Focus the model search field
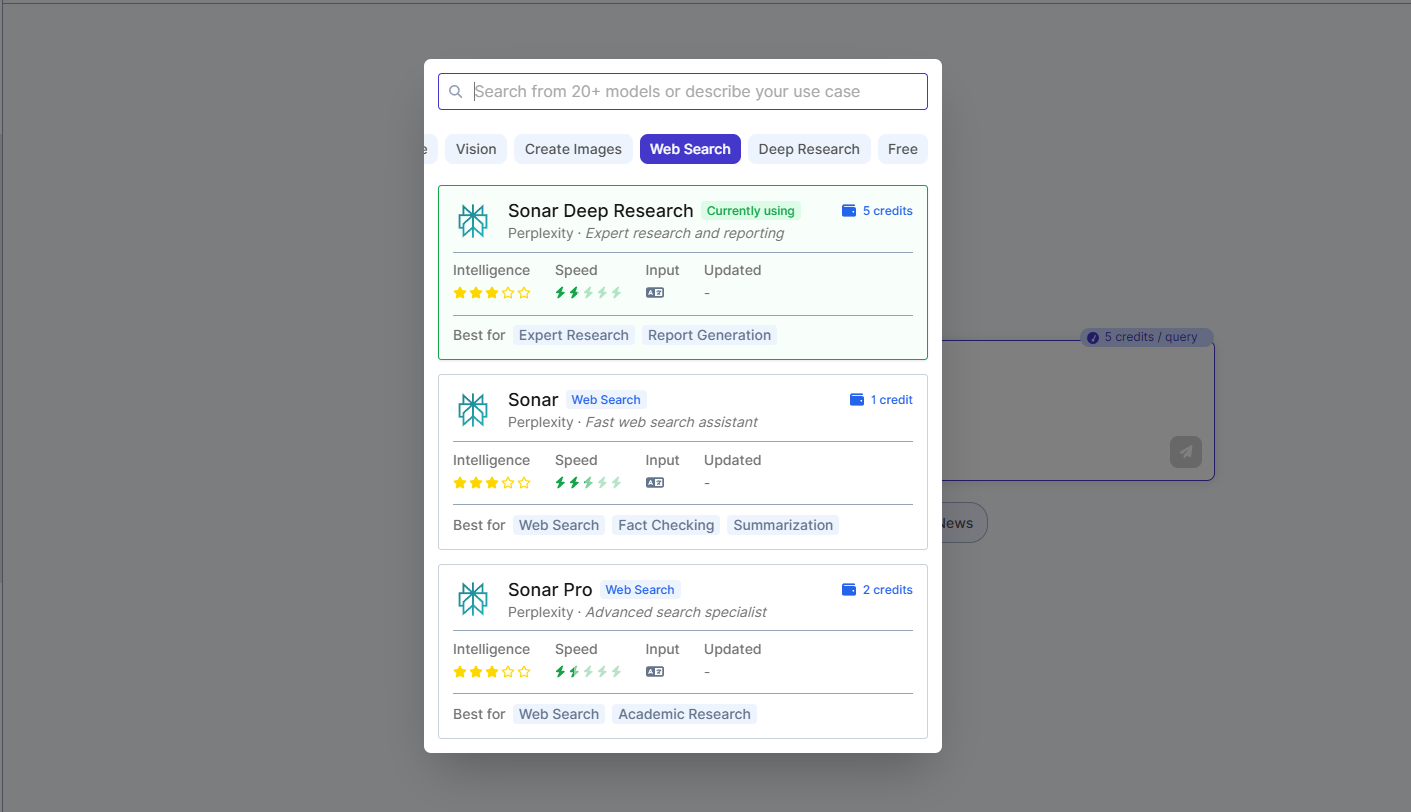Screen dimensions: 1411x812 click(x=690, y=92)
